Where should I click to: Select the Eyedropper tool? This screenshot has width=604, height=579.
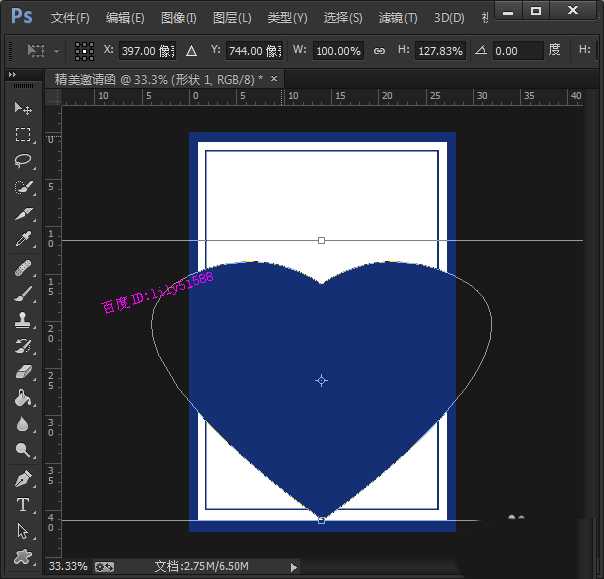point(23,240)
